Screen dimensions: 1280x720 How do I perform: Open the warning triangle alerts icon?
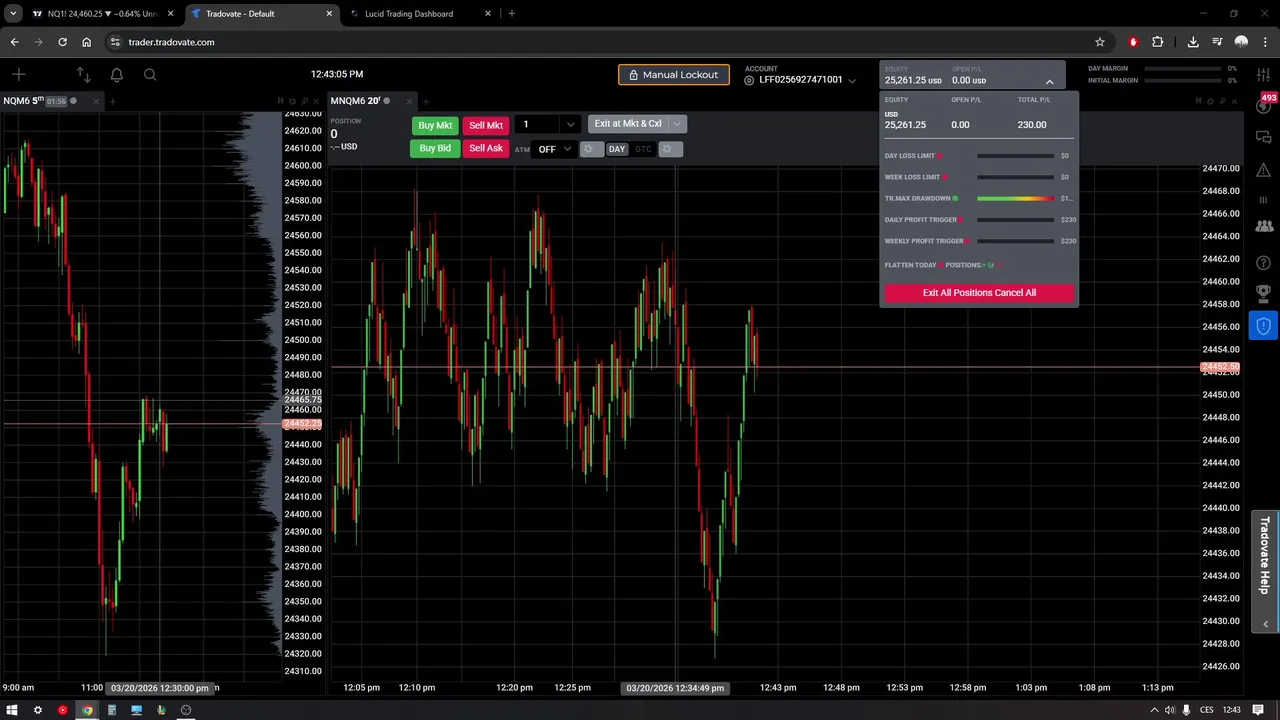coord(1263,169)
